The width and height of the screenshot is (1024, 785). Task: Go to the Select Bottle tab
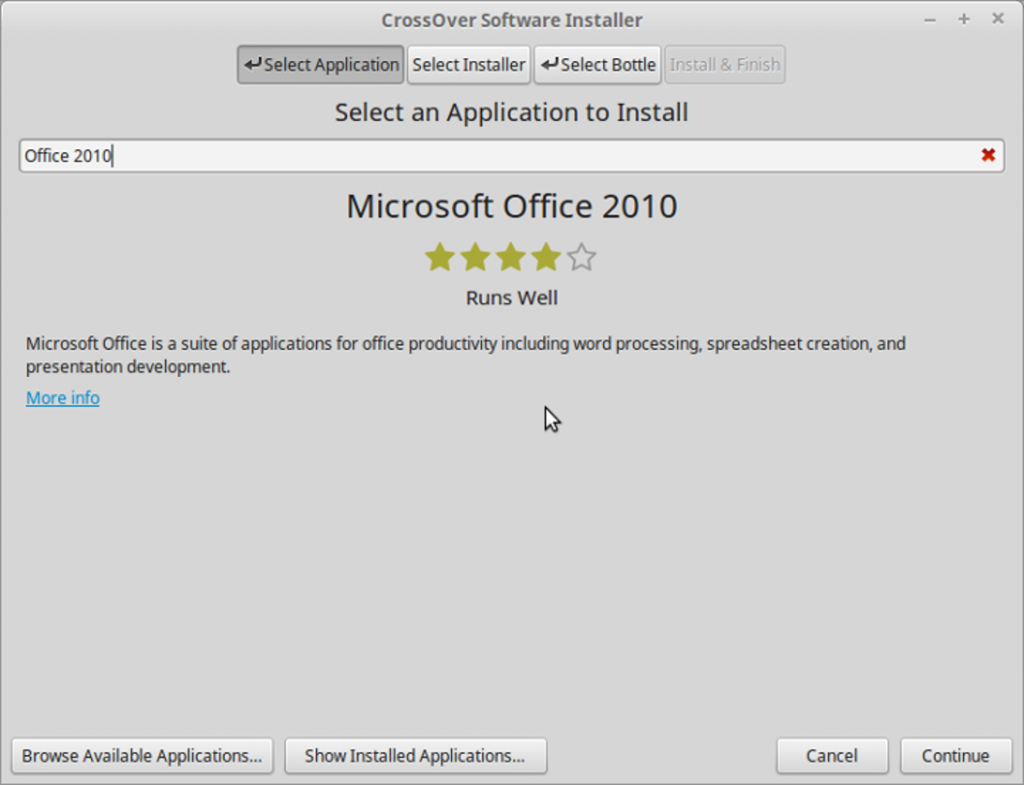click(x=598, y=65)
